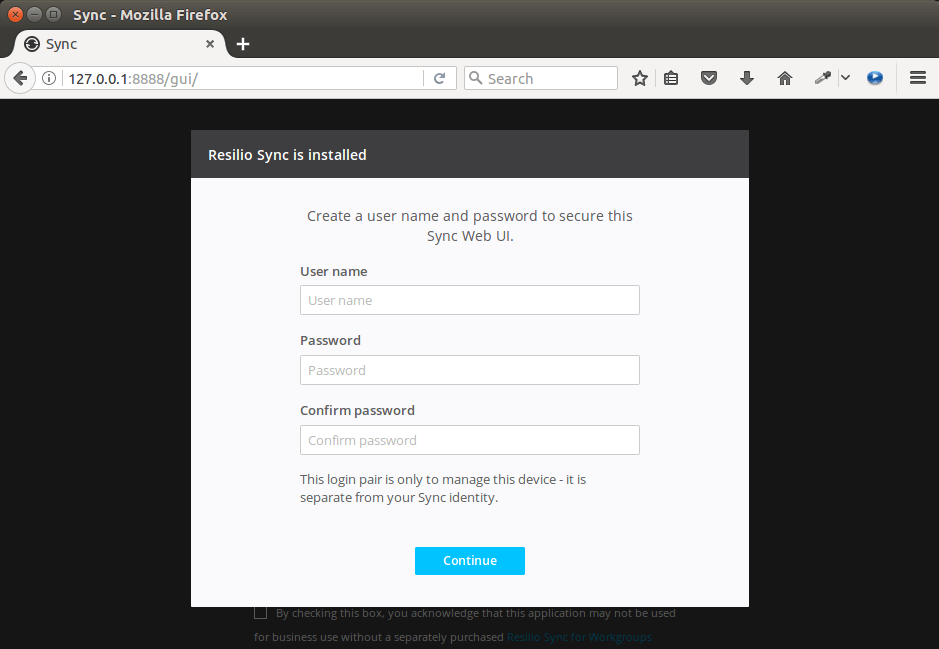Viewport: 939px width, 649px height.
Task: Activate the eyedropper color picker tool
Action: coord(823,78)
